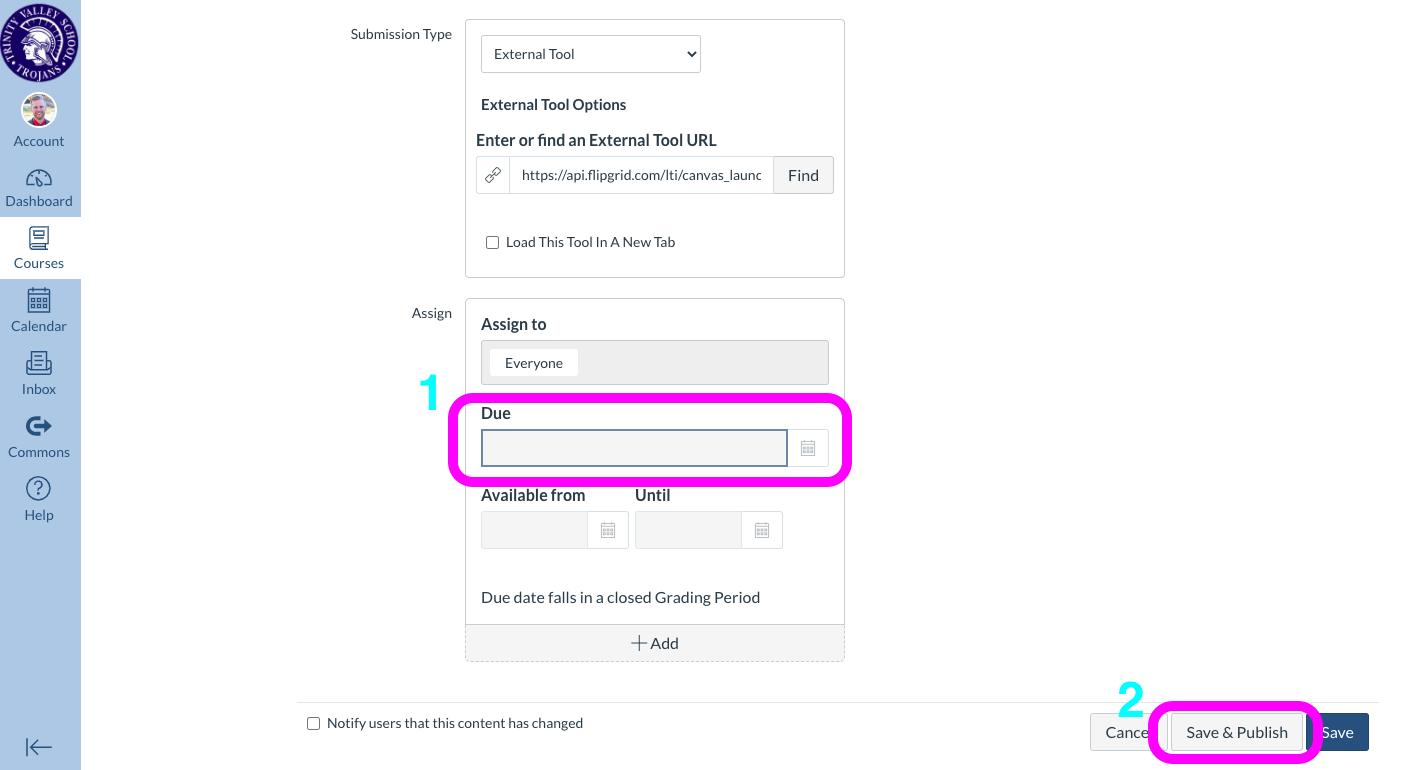Click Save & Publish

pyautogui.click(x=1237, y=732)
